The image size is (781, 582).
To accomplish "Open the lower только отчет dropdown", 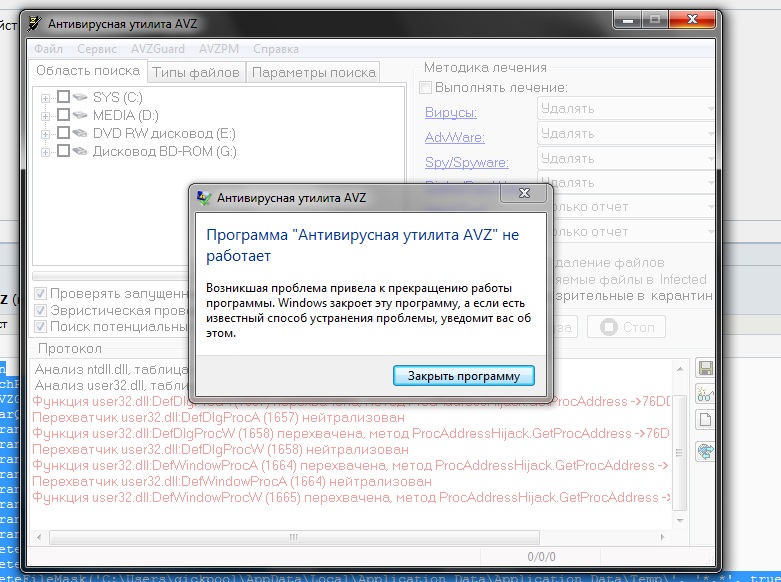I will (x=632, y=232).
